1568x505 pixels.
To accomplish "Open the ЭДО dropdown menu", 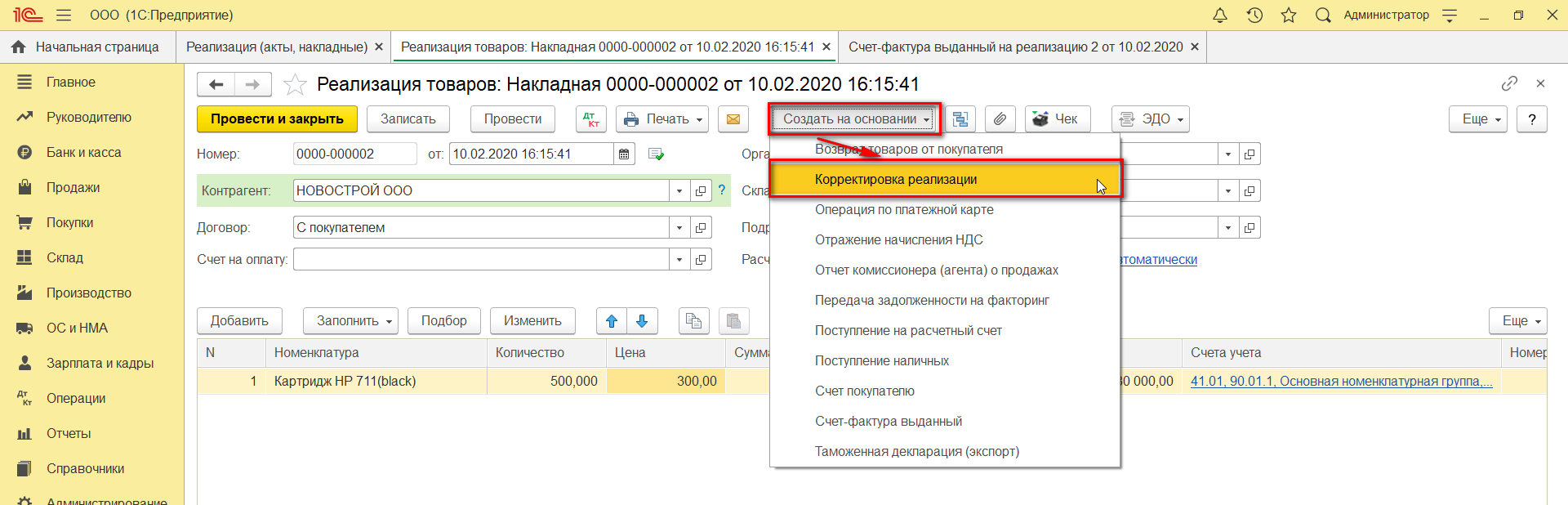I will pyautogui.click(x=1151, y=119).
